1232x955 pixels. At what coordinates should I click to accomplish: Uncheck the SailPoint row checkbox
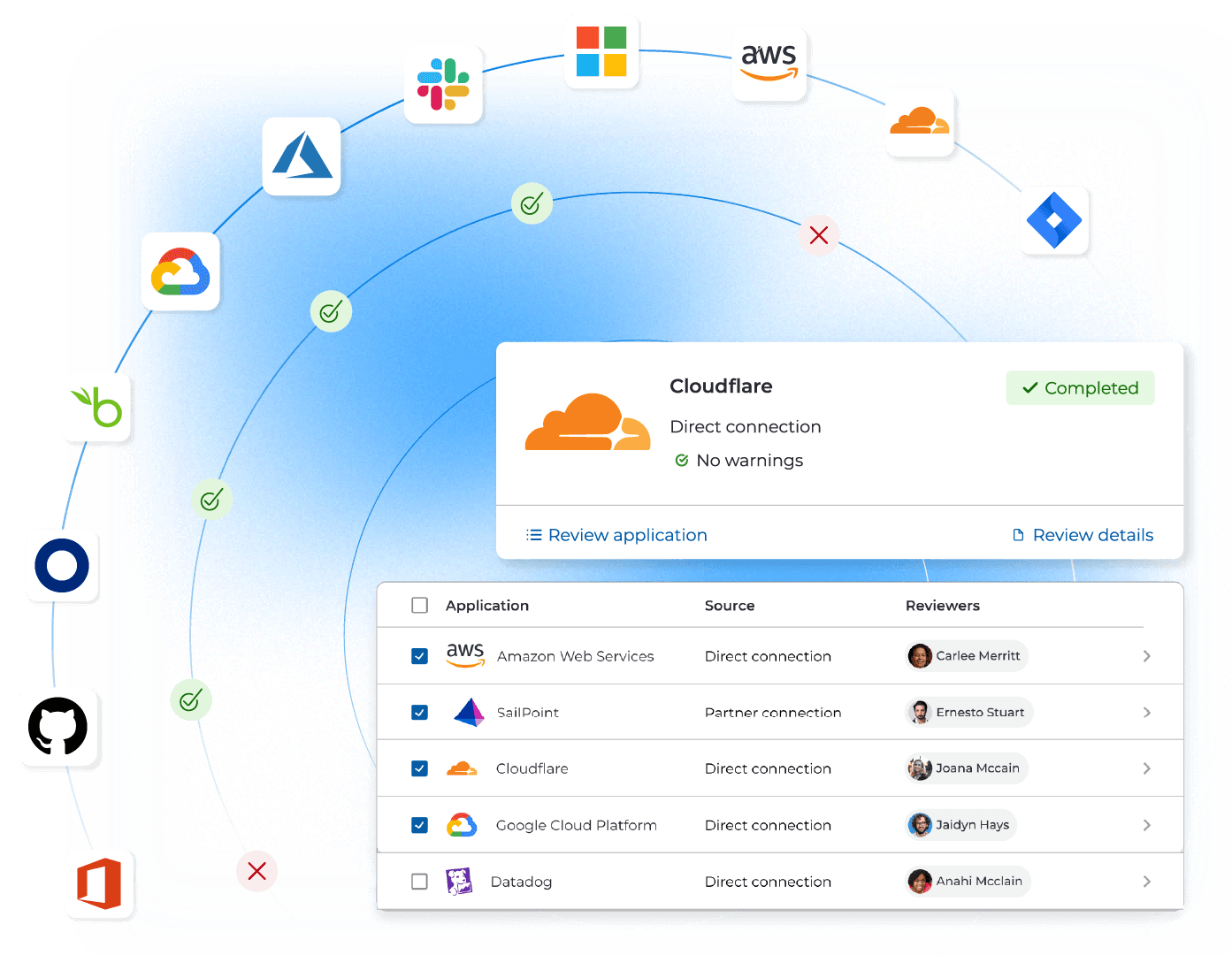(x=420, y=713)
